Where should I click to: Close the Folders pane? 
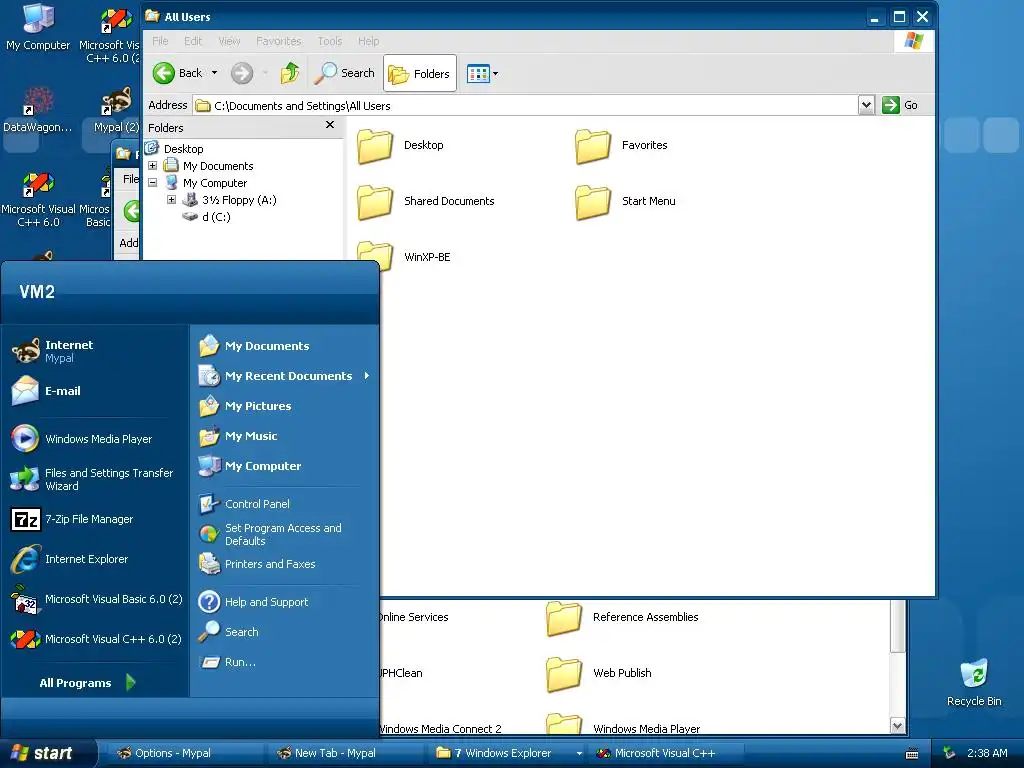(x=330, y=124)
